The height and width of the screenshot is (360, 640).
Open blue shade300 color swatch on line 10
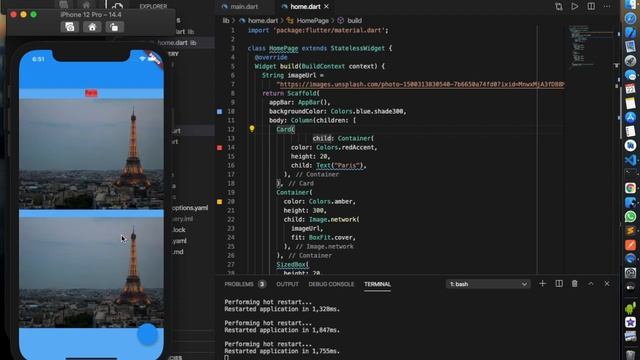220,111
